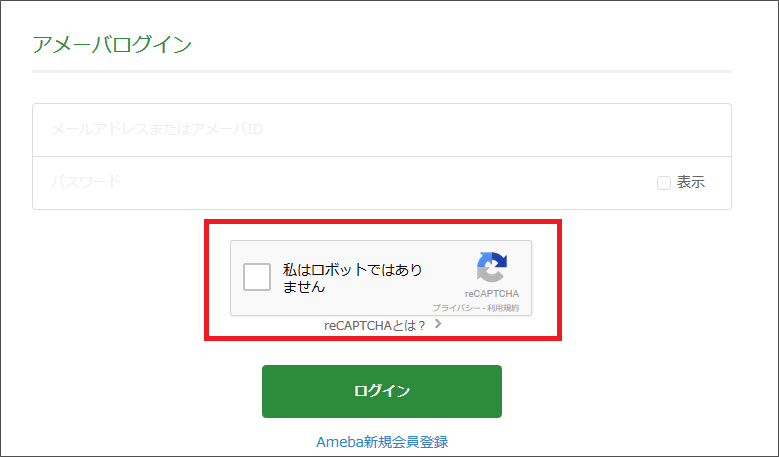Click the アメーバログイン heading text
Image resolution: width=779 pixels, height=457 pixels.
point(112,45)
